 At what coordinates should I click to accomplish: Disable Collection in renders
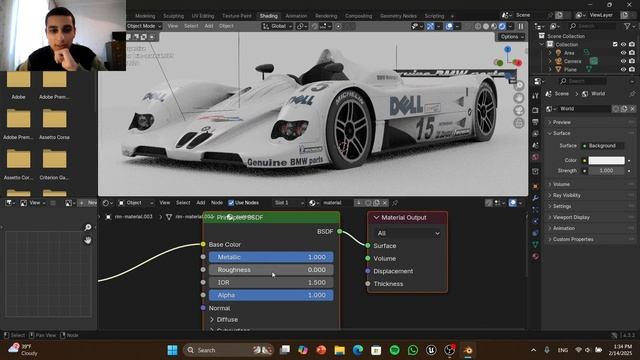click(632, 44)
